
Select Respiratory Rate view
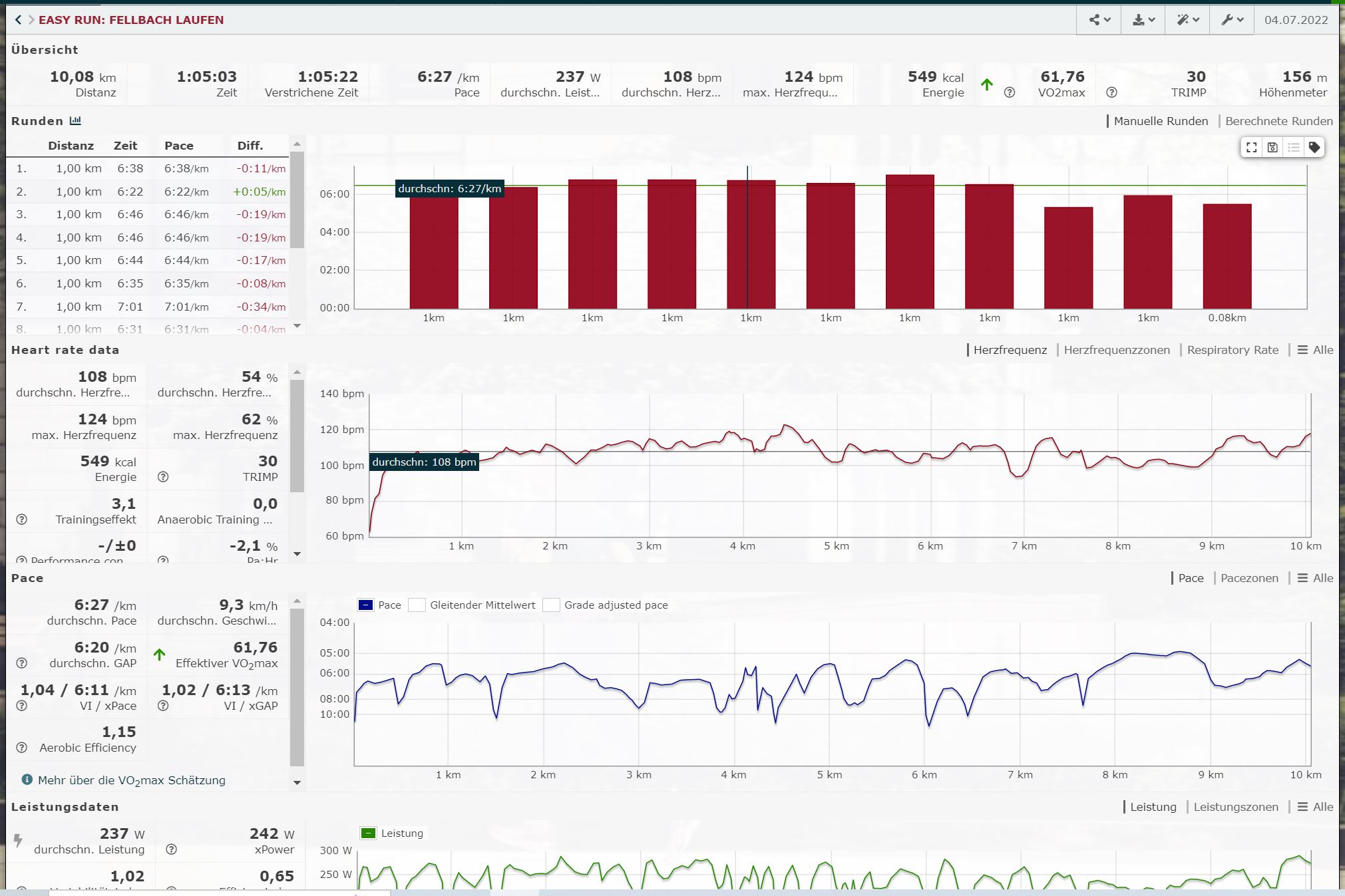[x=1233, y=350]
